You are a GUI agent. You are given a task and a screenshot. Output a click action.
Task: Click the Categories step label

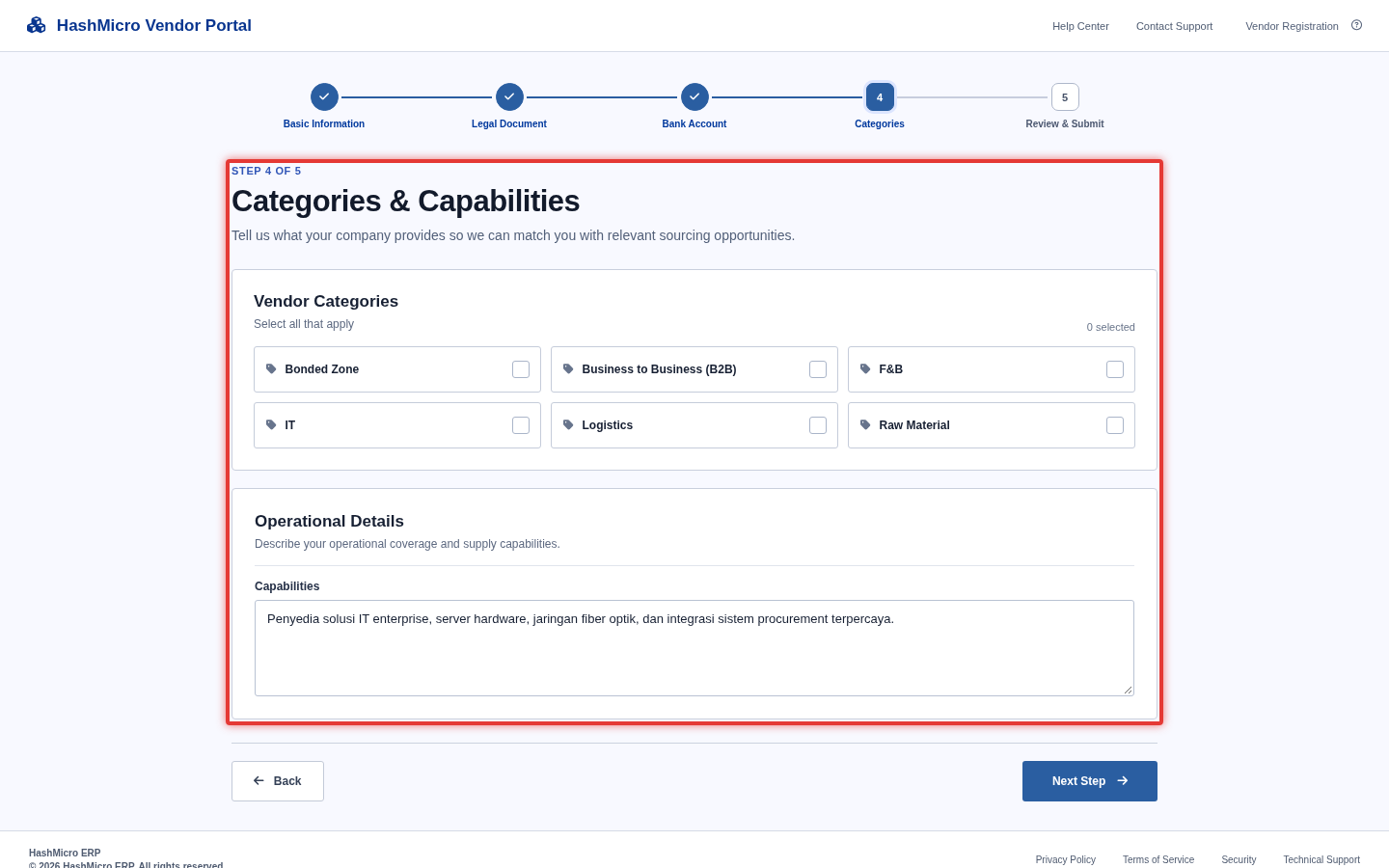(x=880, y=123)
